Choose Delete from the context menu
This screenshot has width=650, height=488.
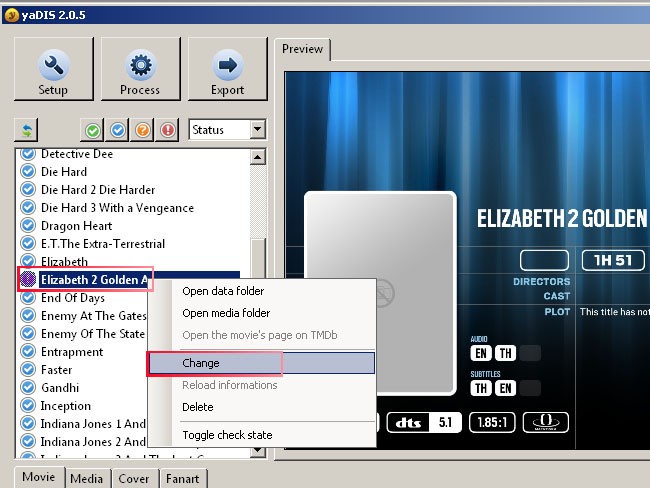coord(261,407)
